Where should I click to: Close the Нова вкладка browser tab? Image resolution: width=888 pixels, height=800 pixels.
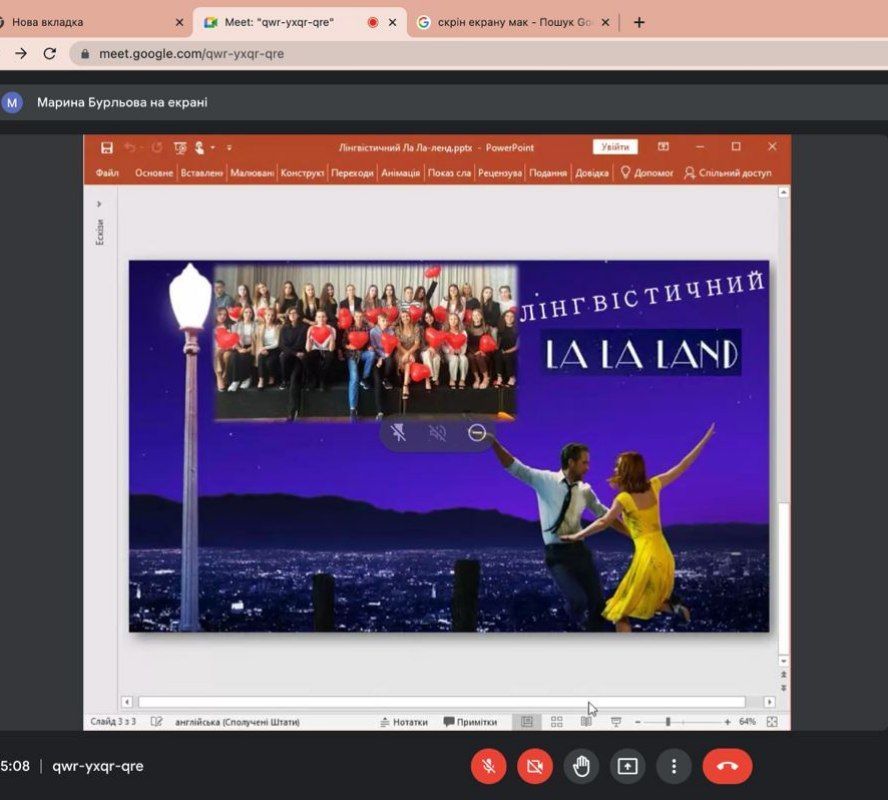pos(180,23)
